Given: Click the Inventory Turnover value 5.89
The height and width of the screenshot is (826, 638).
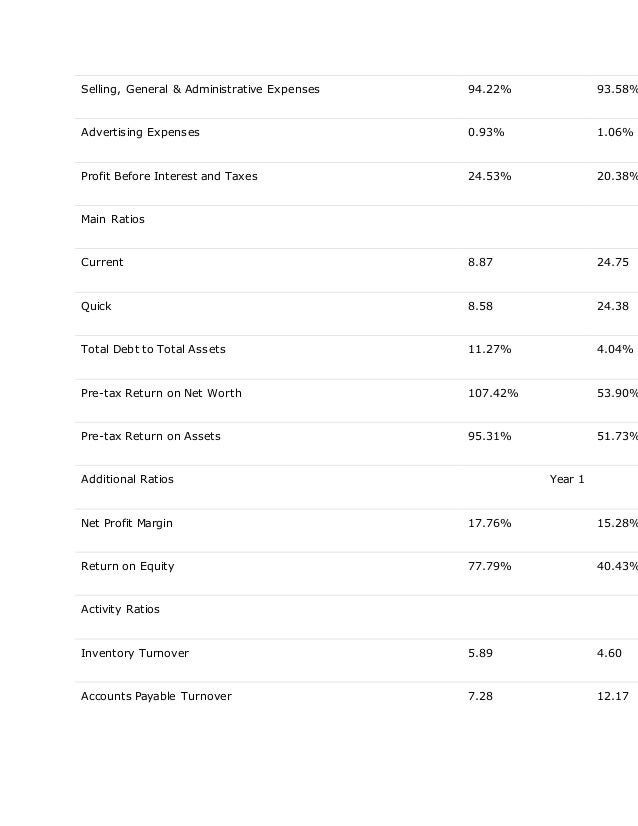Looking at the screenshot, I should tap(480, 654).
